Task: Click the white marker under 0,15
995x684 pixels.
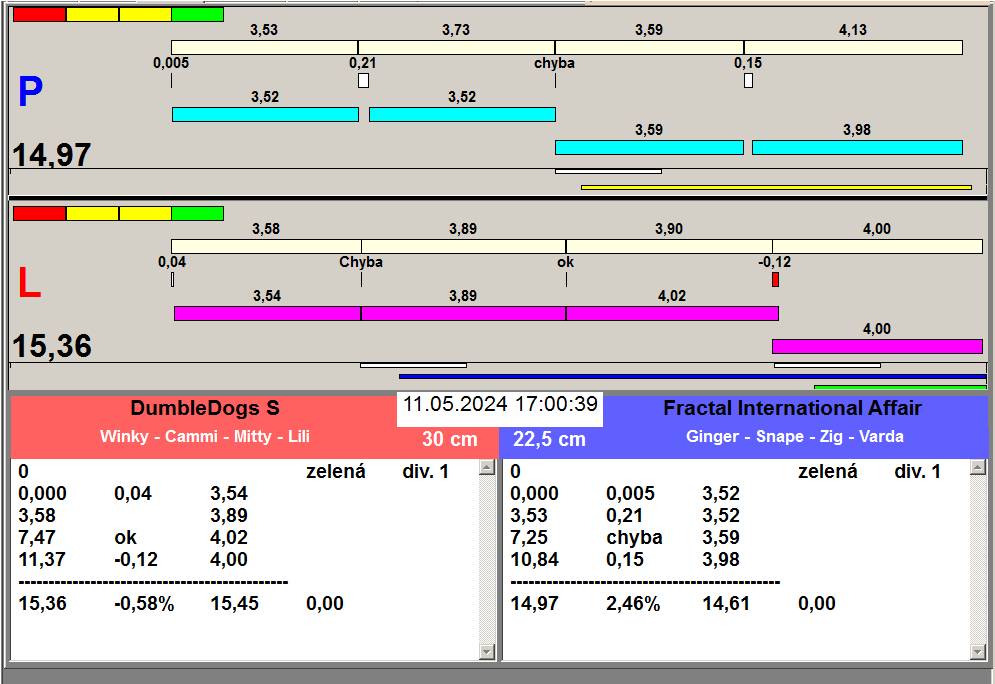Action: [x=748, y=81]
